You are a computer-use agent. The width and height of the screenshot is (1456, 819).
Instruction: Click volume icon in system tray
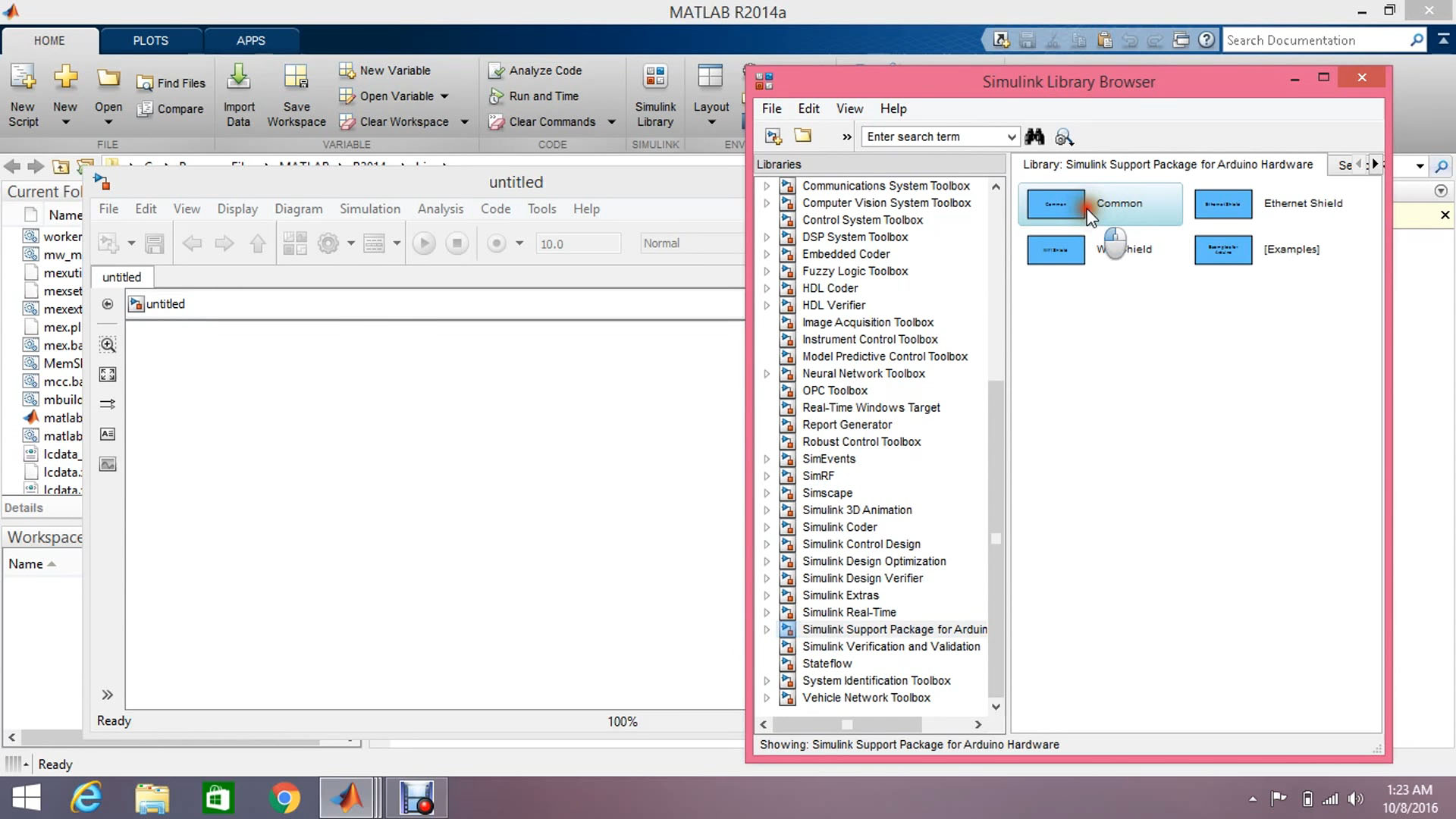tap(1356, 799)
